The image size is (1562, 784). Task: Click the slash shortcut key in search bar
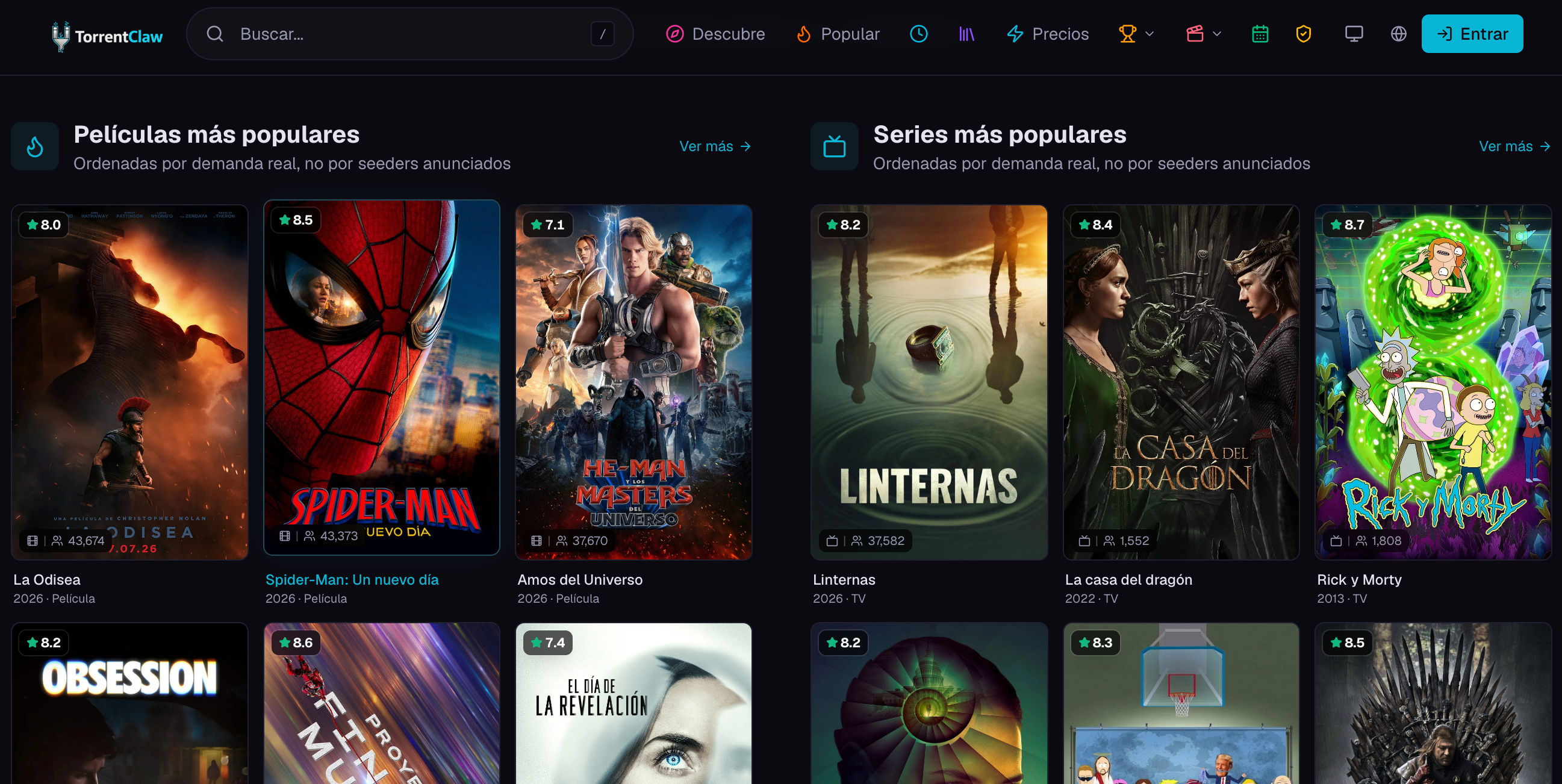(x=602, y=34)
